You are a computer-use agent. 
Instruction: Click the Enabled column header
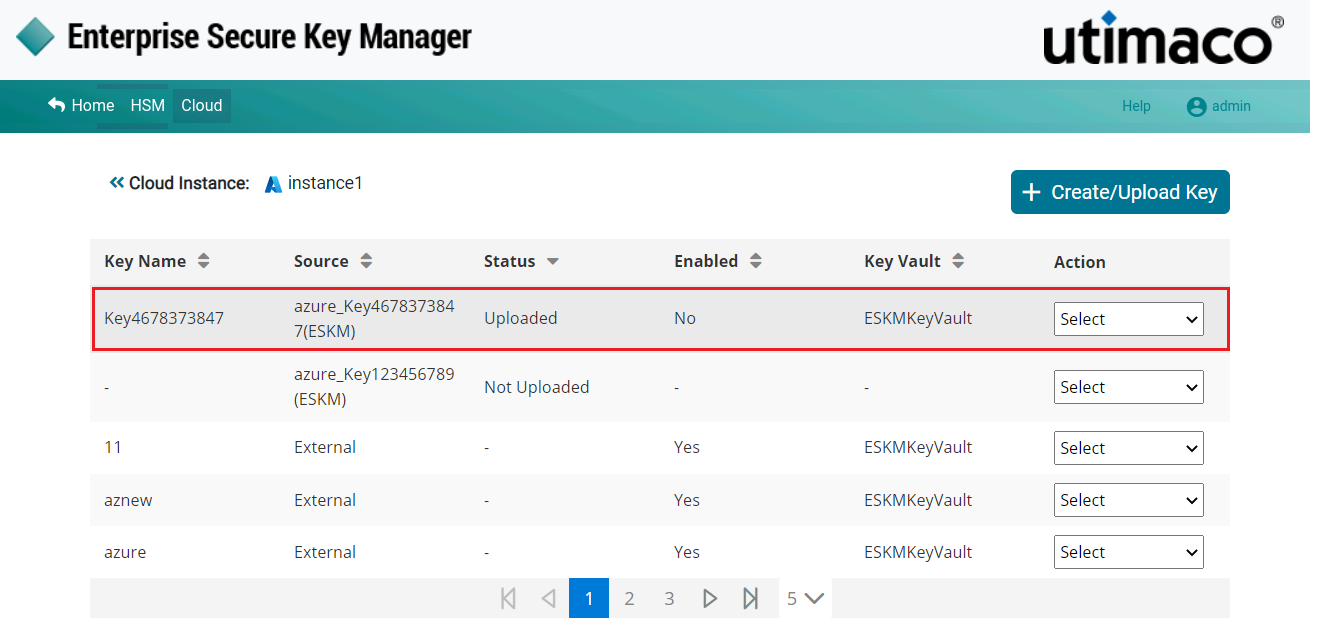click(x=706, y=261)
